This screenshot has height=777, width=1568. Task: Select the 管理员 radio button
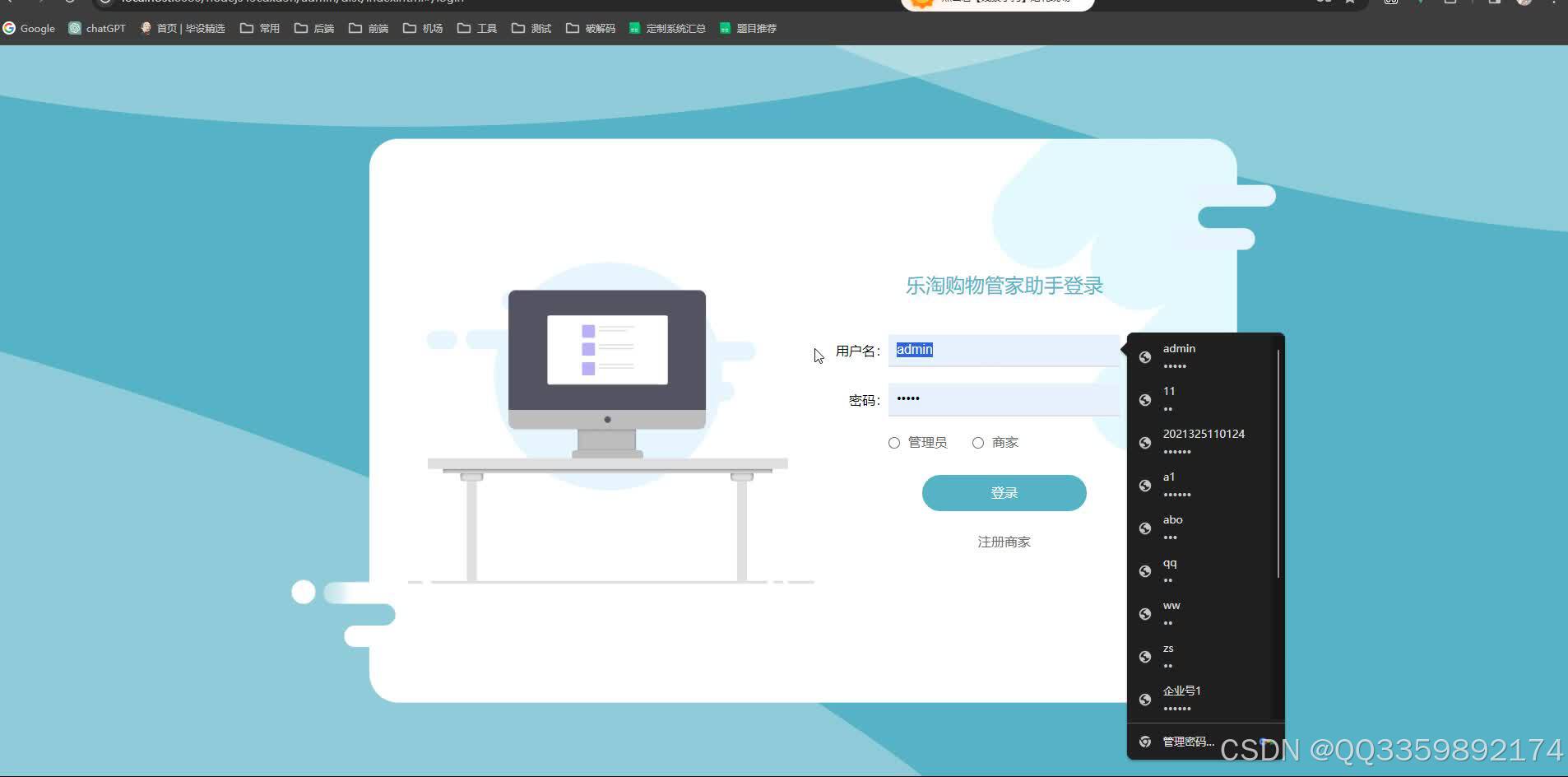point(894,443)
